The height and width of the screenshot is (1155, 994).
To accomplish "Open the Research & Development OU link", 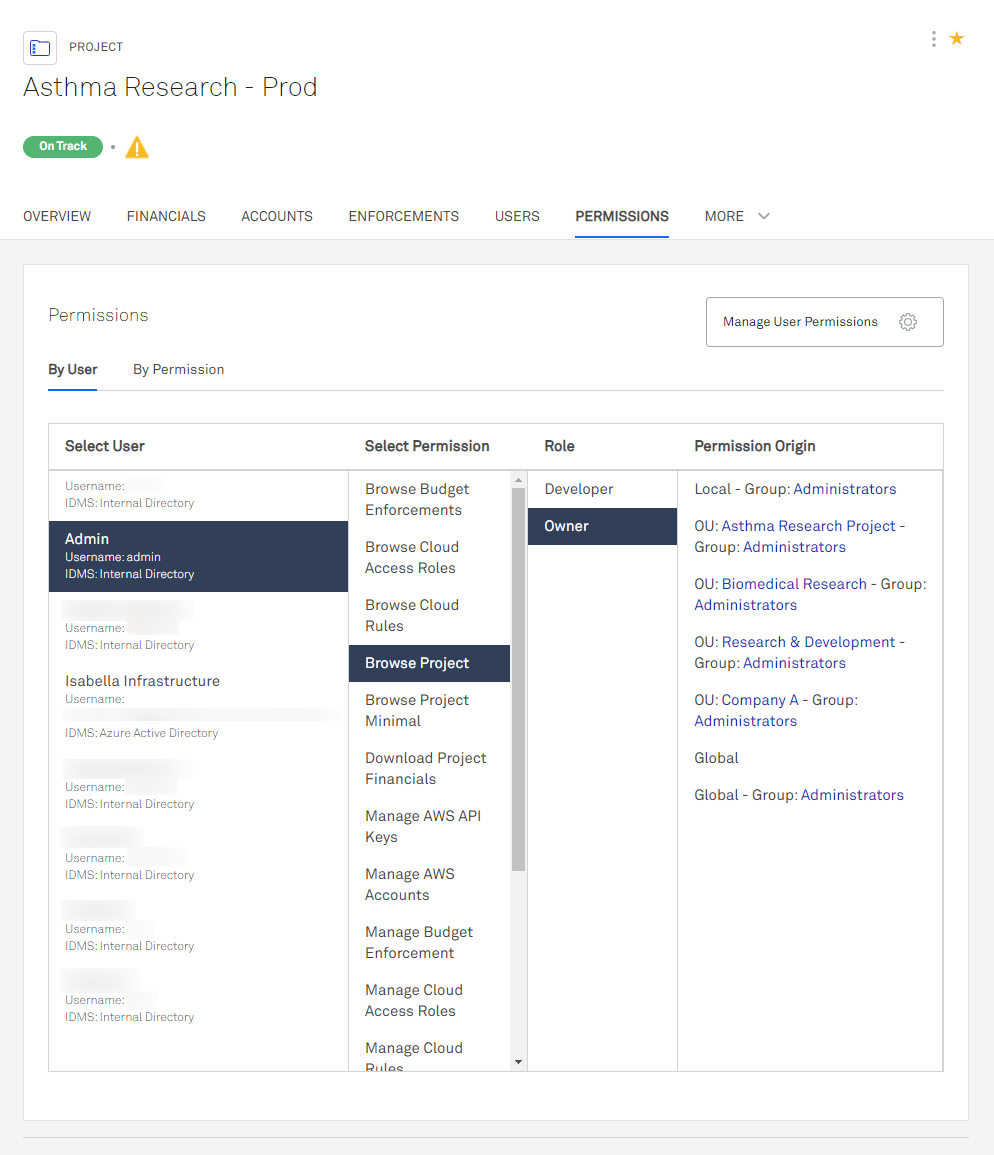I will [808, 642].
